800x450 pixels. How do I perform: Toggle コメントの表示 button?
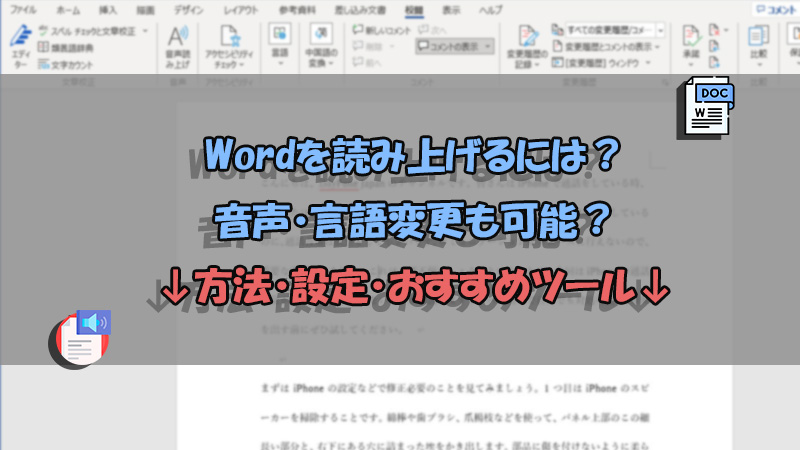454,47
